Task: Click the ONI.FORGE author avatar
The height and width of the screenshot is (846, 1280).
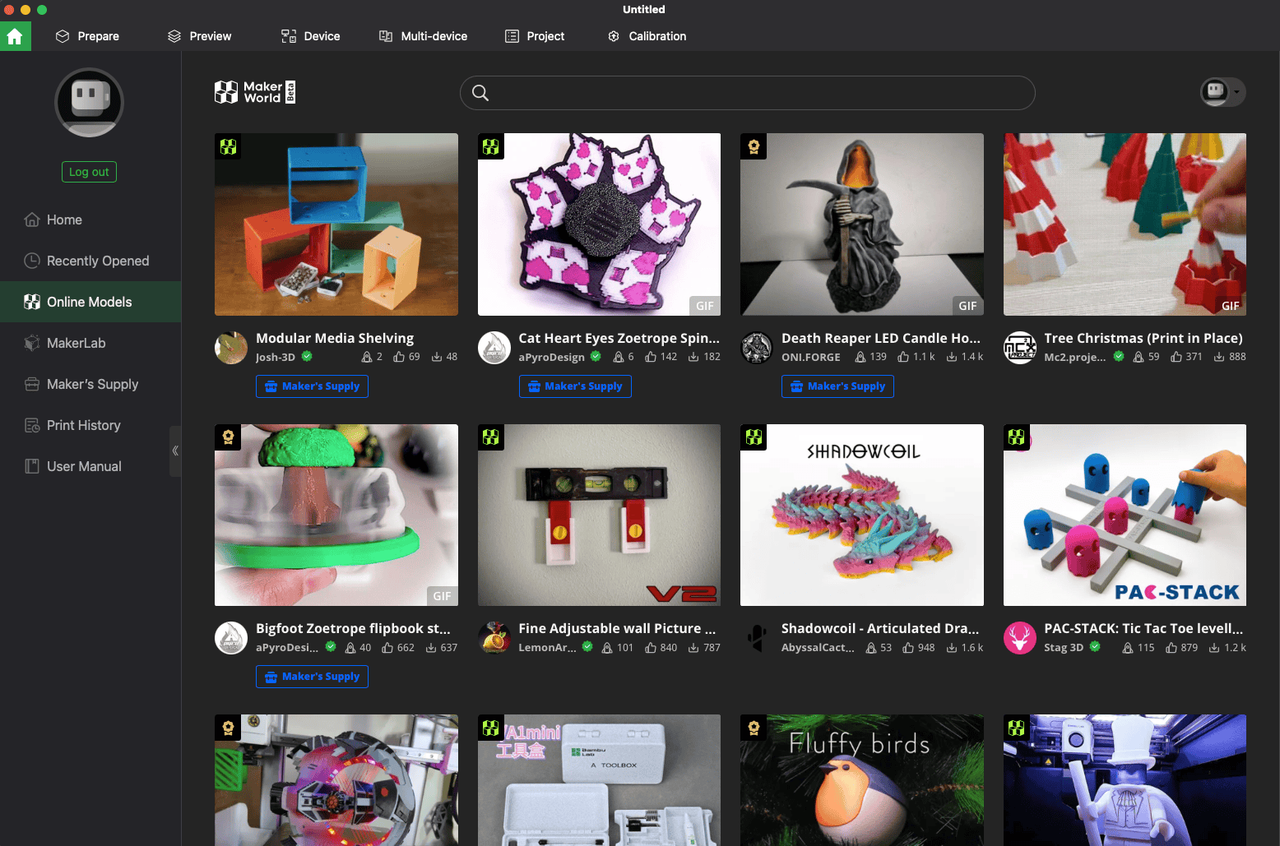Action: point(757,348)
